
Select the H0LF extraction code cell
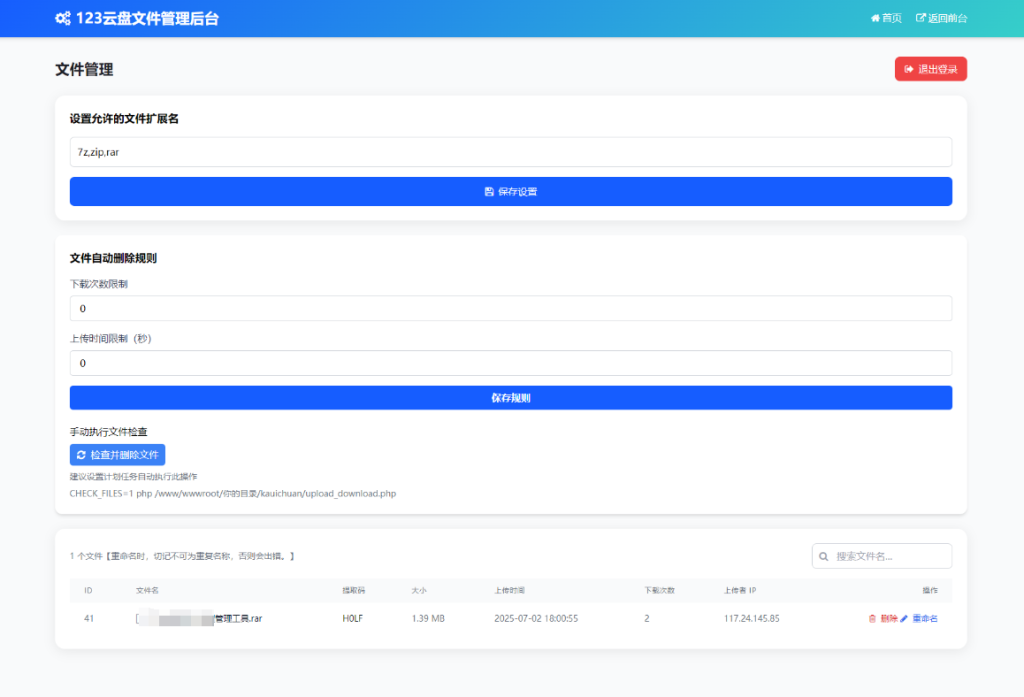click(x=352, y=619)
